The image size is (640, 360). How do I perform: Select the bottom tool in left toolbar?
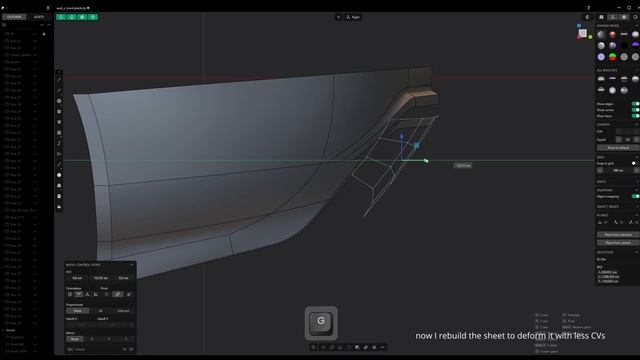(x=59, y=207)
